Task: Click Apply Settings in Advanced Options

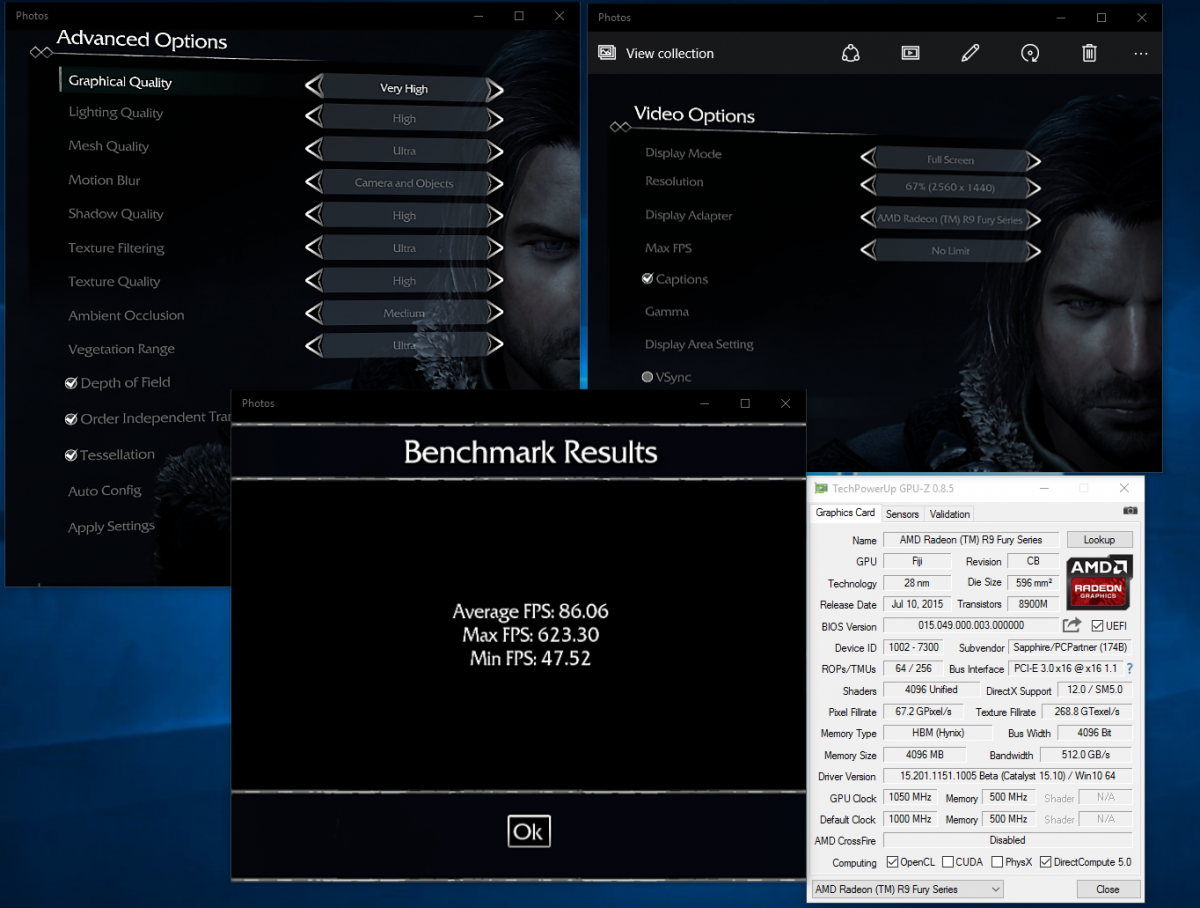Action: [x=112, y=527]
